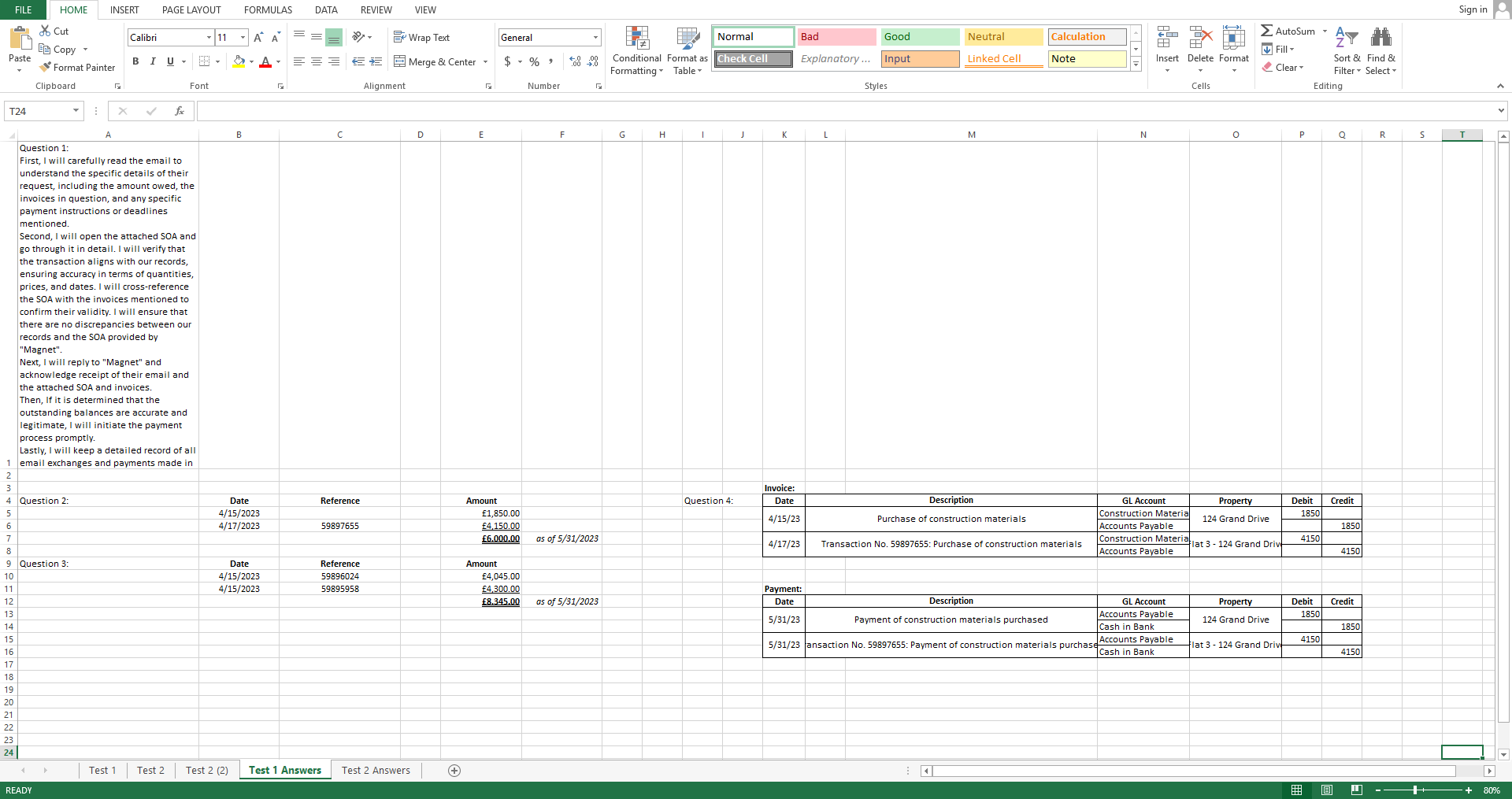Expand the cell styles gallery
The image size is (1512, 799).
coord(1136,64)
